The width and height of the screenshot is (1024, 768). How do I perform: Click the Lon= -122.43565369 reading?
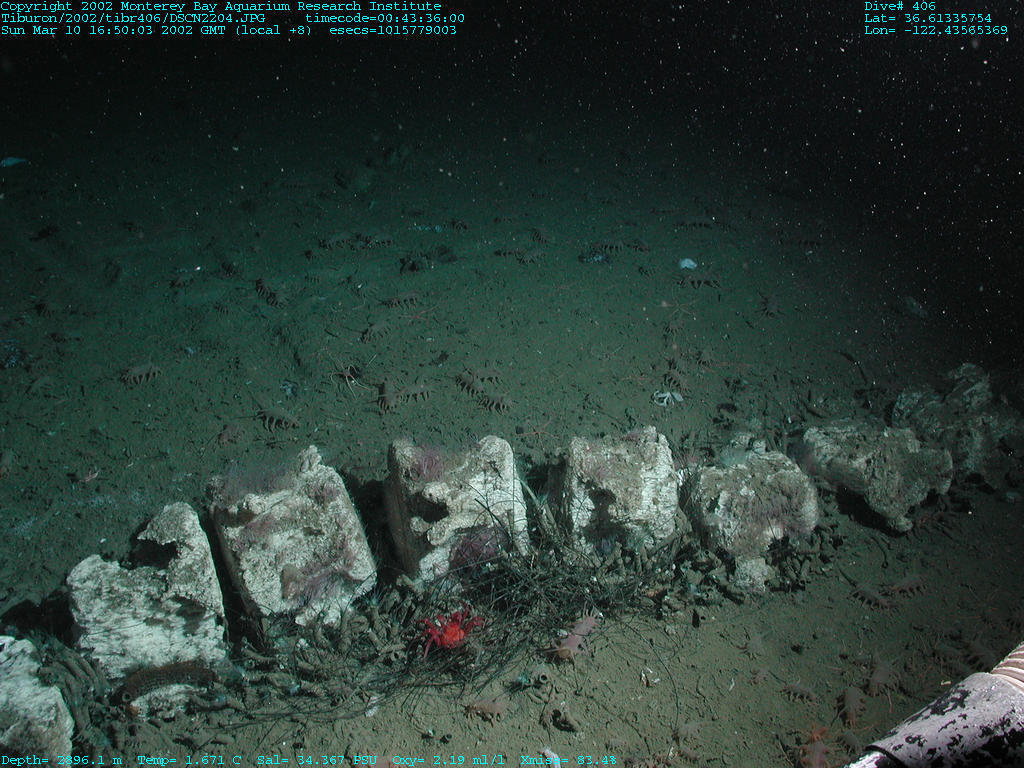coord(935,30)
